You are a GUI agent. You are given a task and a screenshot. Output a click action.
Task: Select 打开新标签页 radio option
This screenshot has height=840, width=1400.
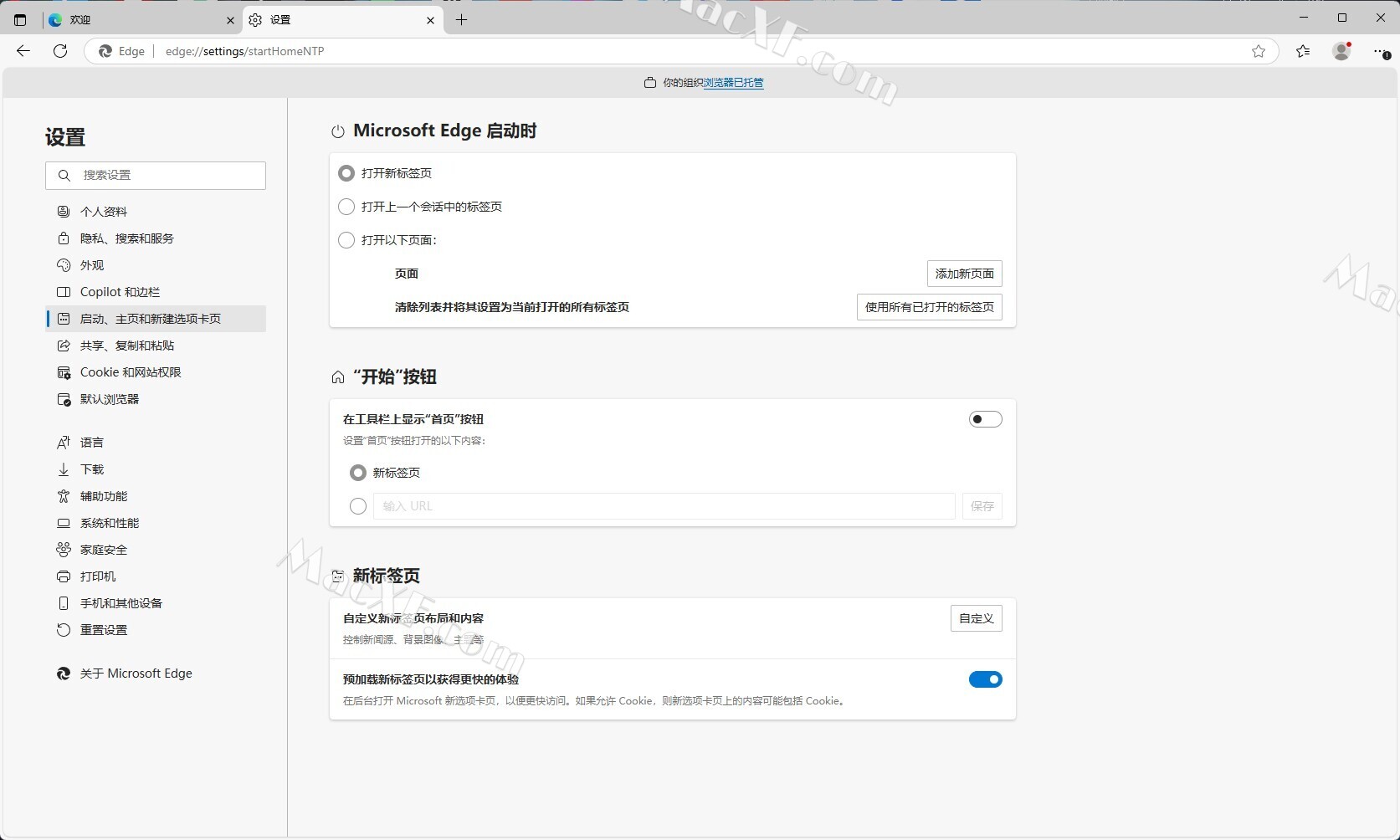[x=346, y=173]
